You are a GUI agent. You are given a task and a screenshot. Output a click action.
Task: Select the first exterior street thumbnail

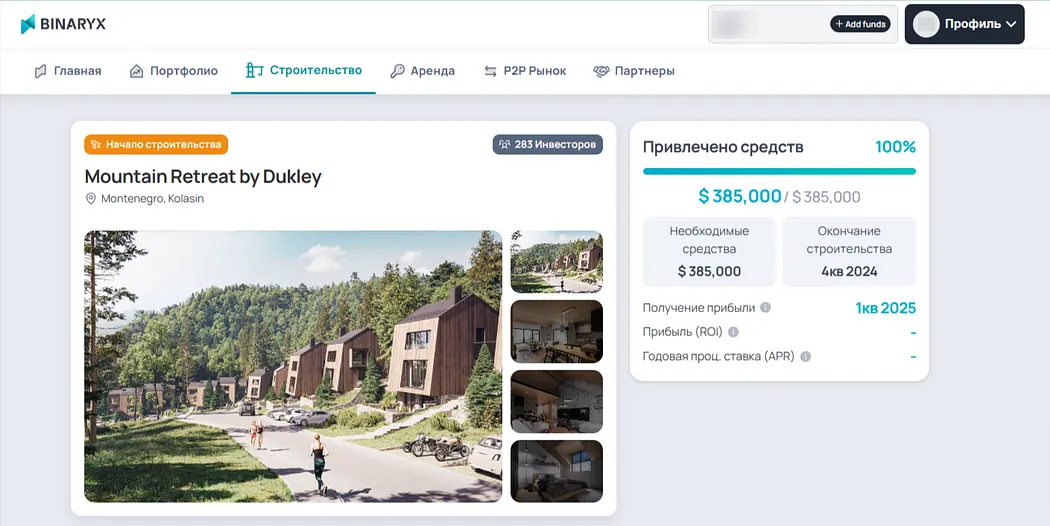[556, 262]
